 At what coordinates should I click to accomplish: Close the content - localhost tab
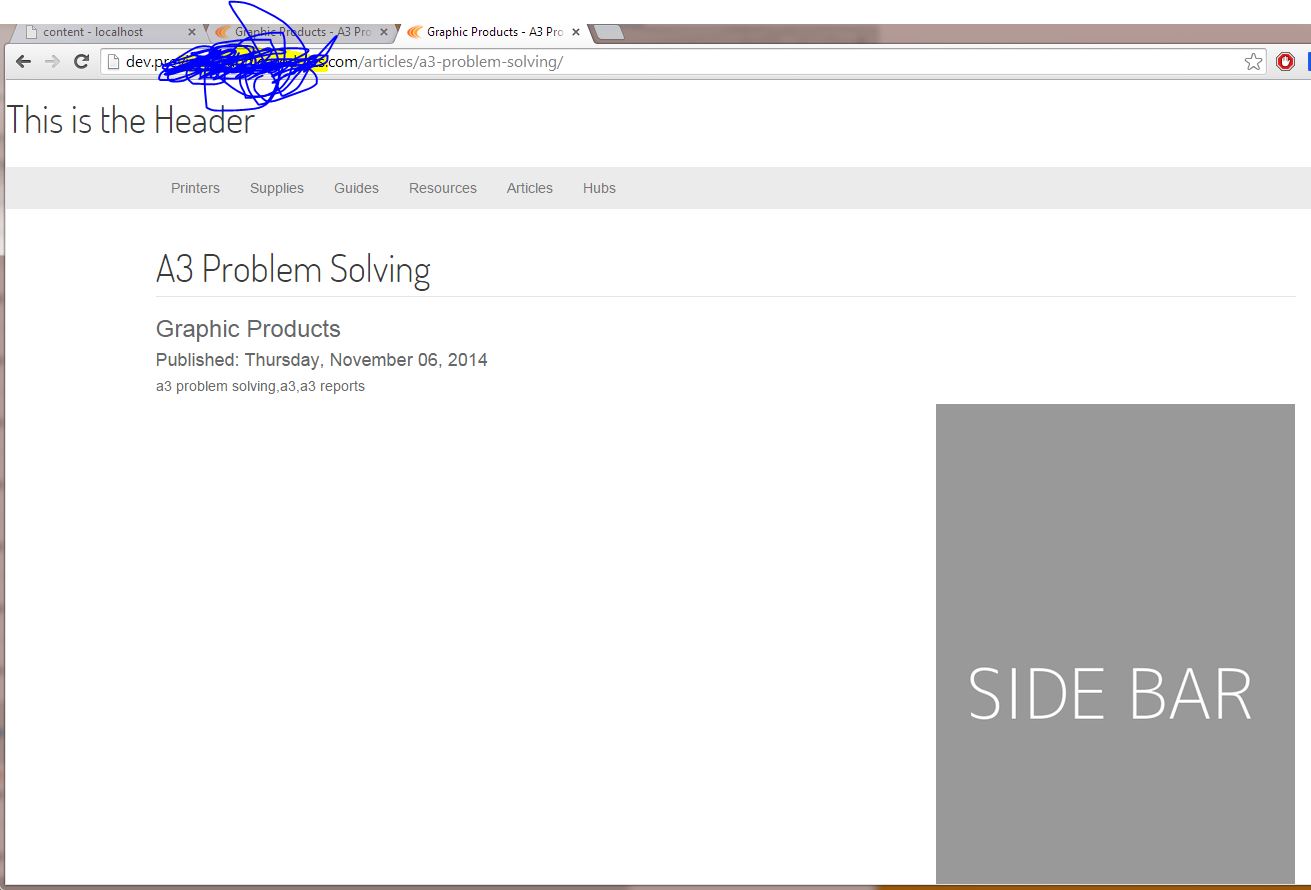[192, 32]
